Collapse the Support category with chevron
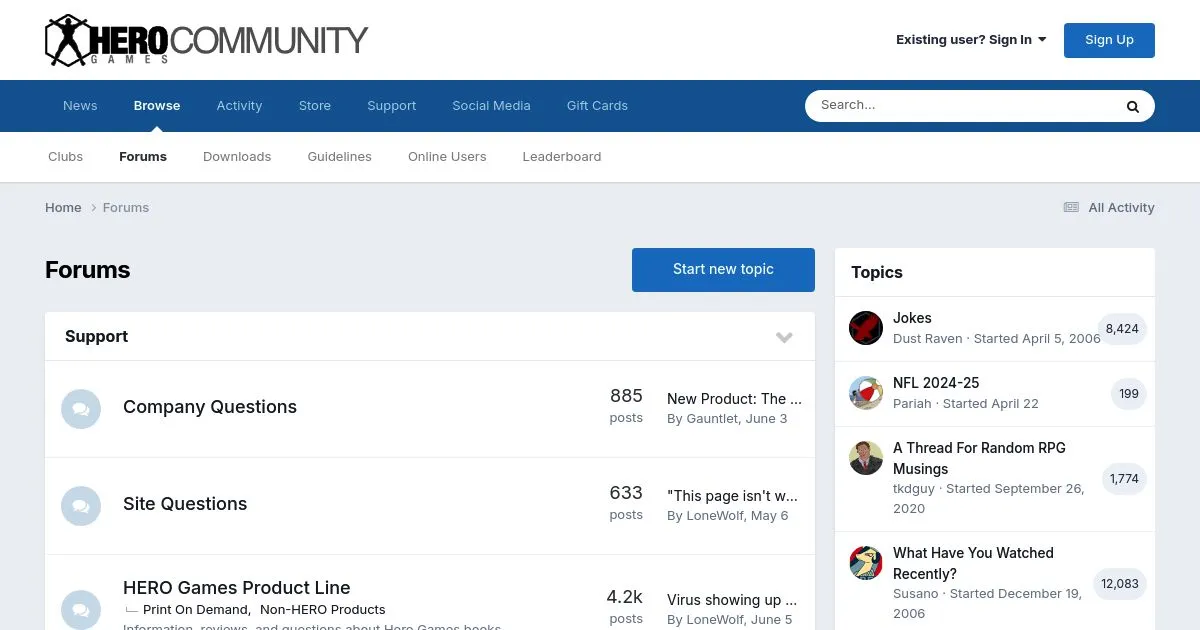This screenshot has width=1200, height=630. tap(784, 337)
